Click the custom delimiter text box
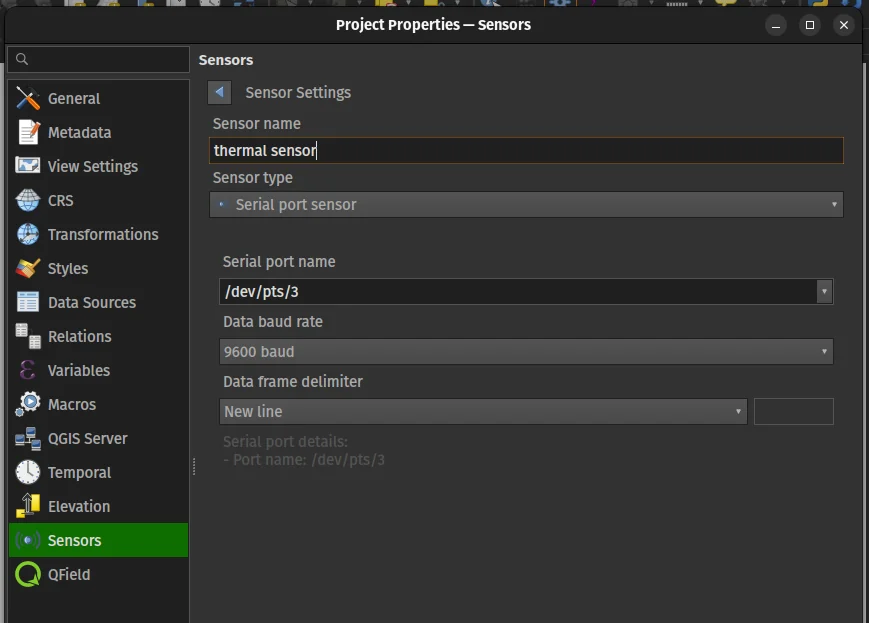The image size is (869, 623). [x=793, y=412]
